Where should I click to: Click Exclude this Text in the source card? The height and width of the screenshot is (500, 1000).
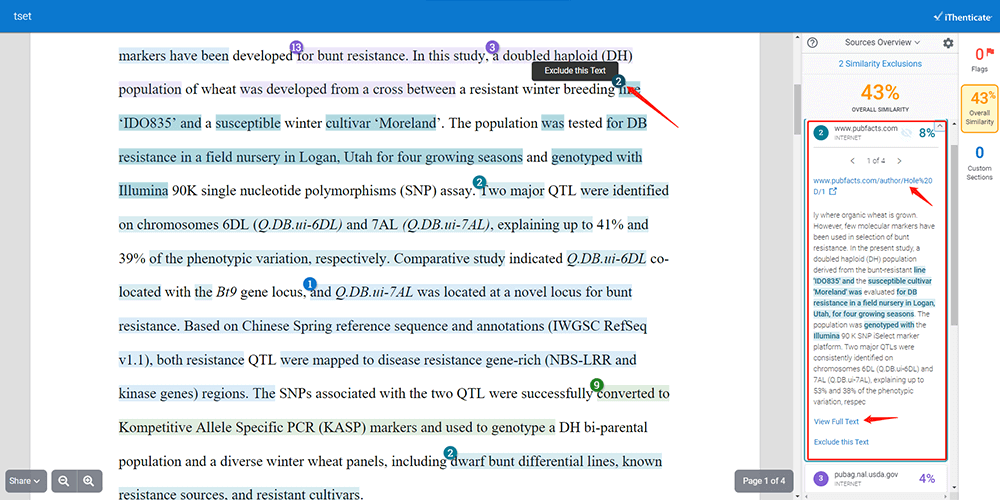(841, 442)
